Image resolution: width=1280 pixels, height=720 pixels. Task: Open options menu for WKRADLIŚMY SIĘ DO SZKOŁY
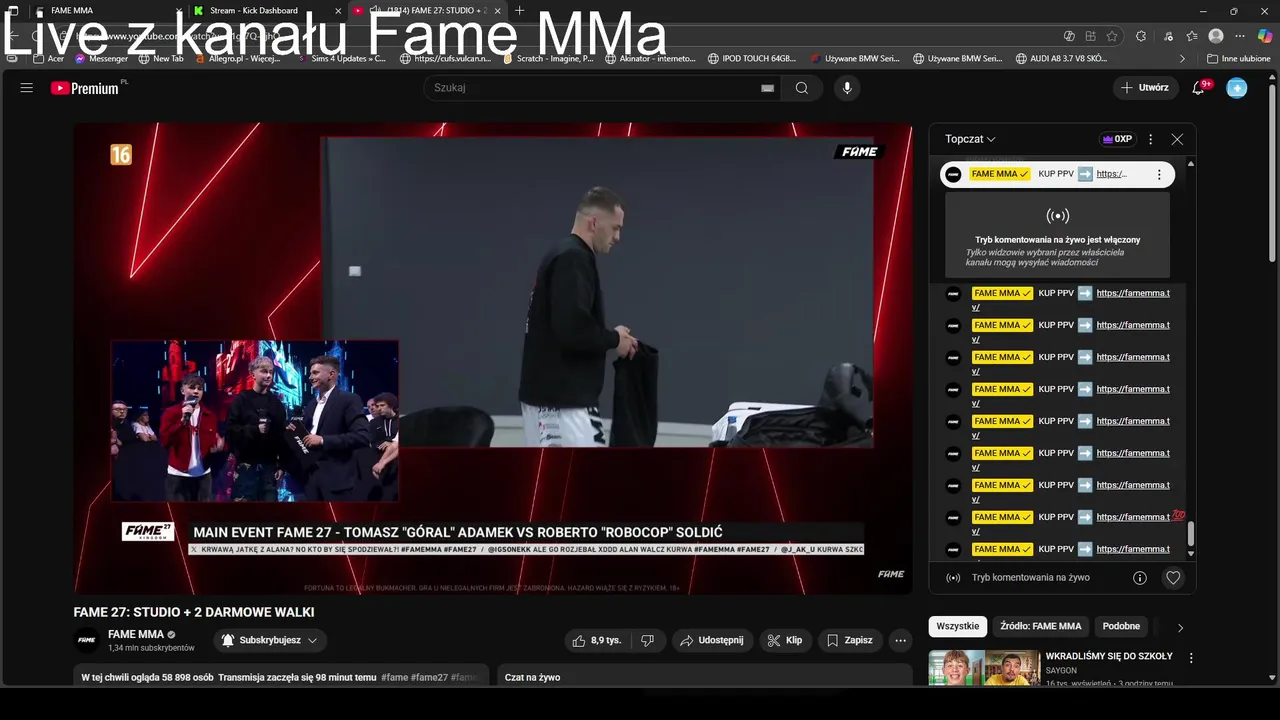point(1191,658)
